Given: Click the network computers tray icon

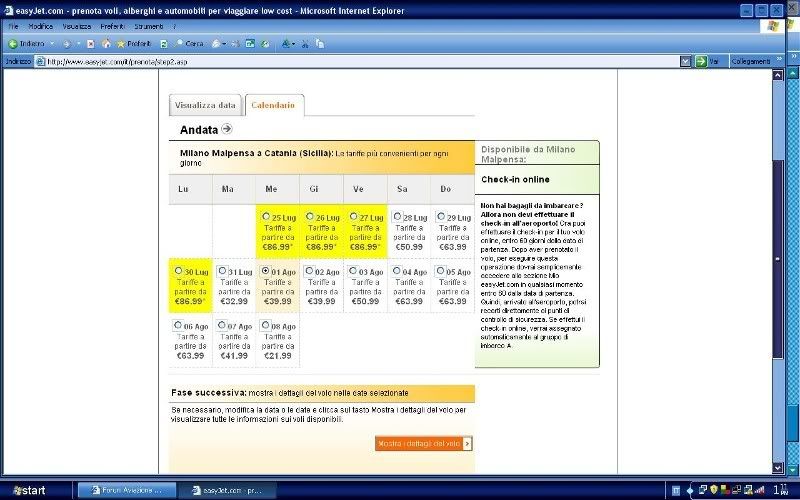Looking at the screenshot, I should pos(703,490).
